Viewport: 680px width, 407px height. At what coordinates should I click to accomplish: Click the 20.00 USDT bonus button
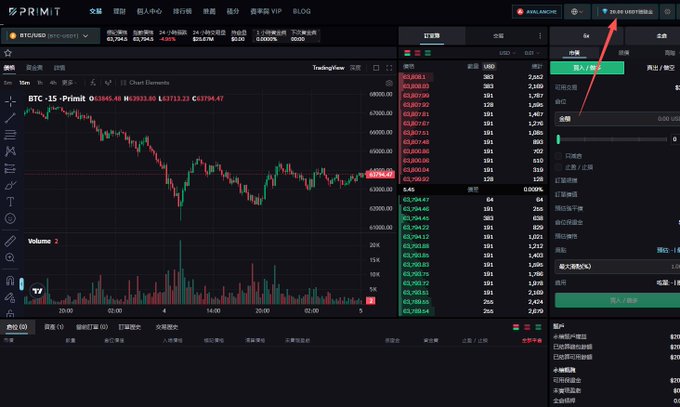[x=626, y=12]
